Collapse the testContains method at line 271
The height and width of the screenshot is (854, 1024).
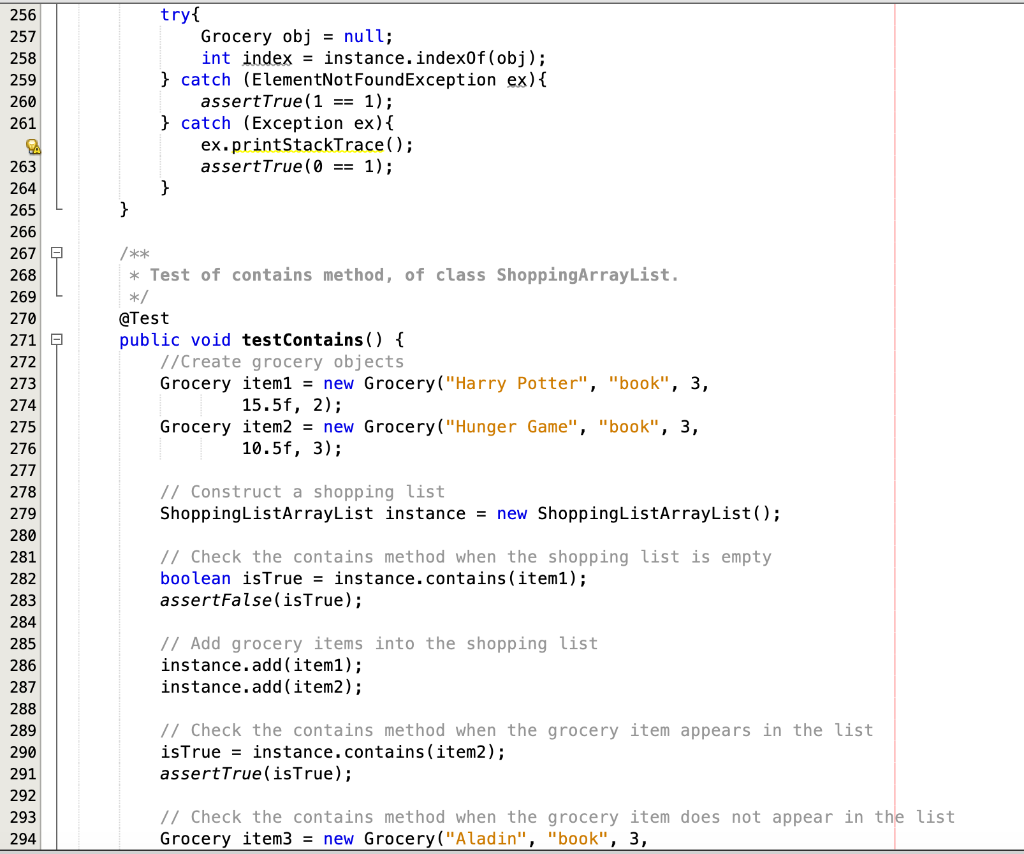point(55,340)
